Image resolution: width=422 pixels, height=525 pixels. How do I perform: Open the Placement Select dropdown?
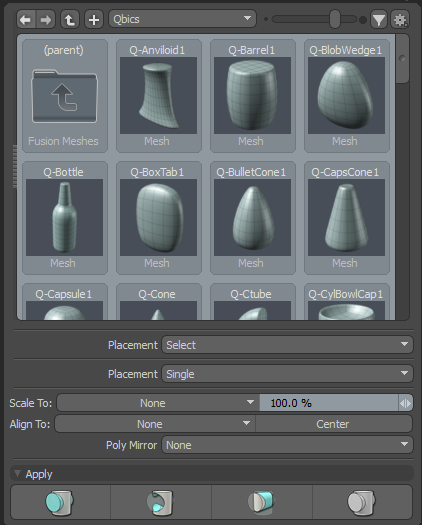pyautogui.click(x=287, y=345)
